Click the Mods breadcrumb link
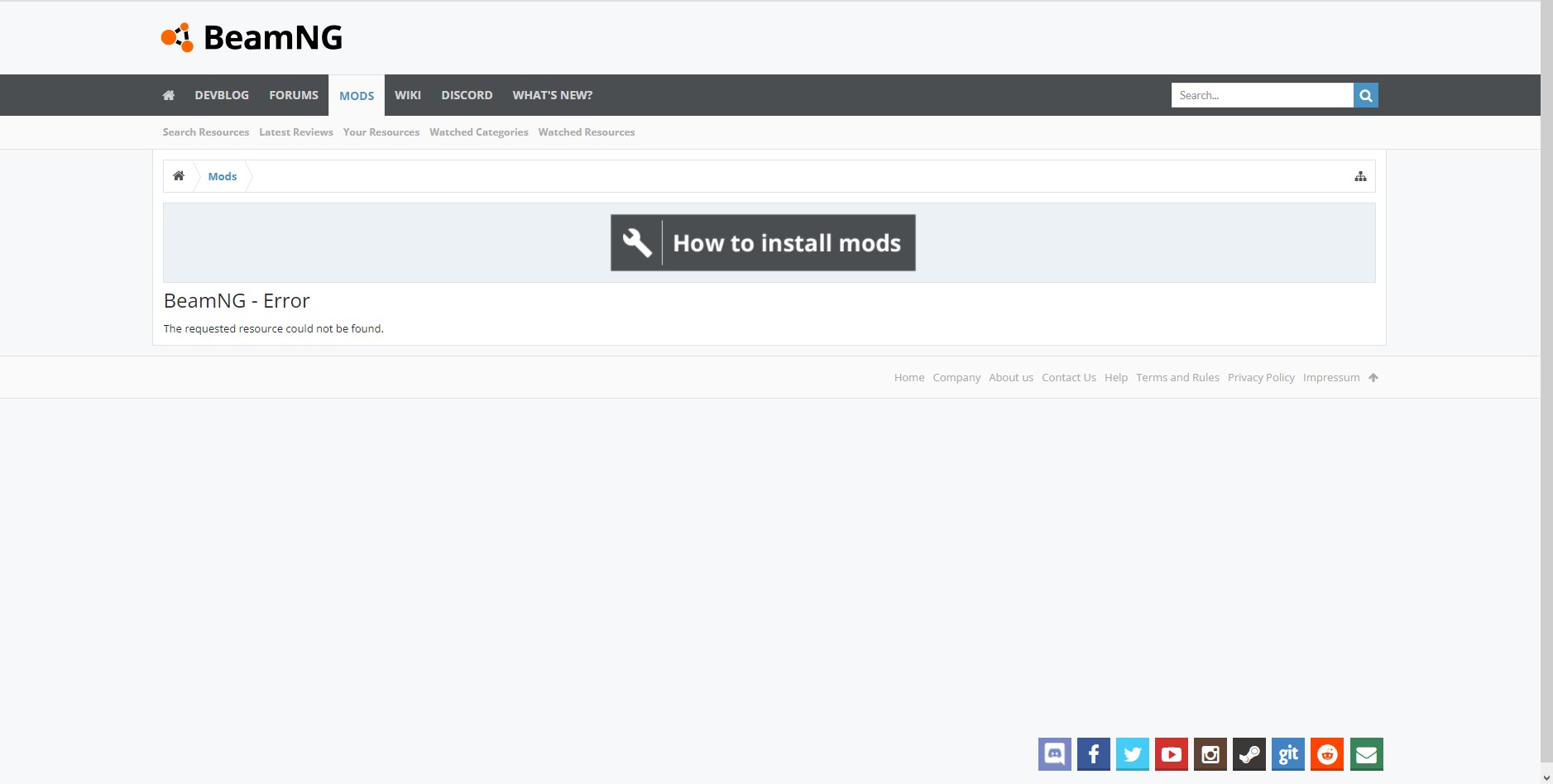Image resolution: width=1553 pixels, height=784 pixels. pos(223,176)
